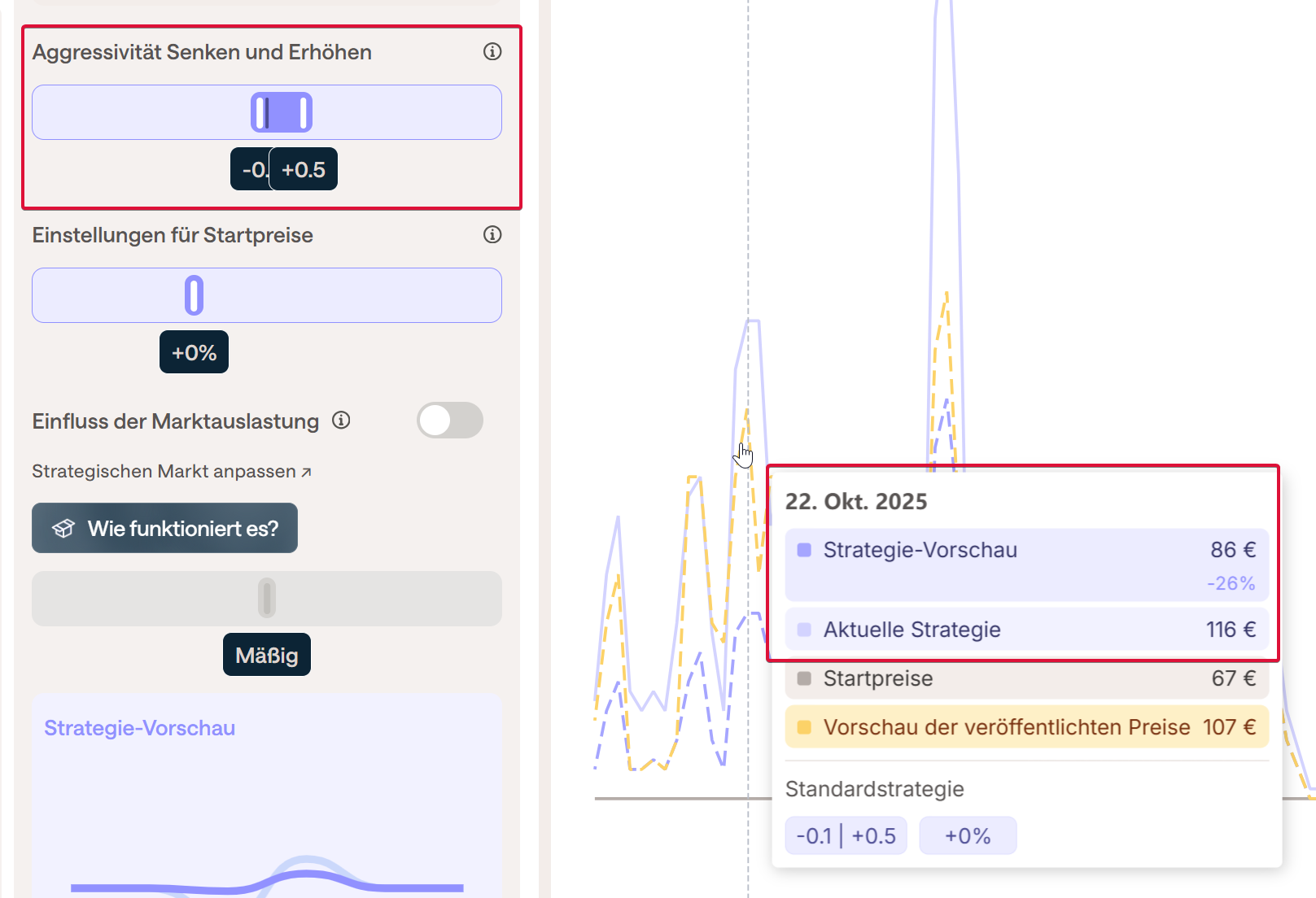Viewport: 1316px width, 898px height.
Task: Click the +0.5 value badge under Aggressivität slider
Action: coord(304,169)
